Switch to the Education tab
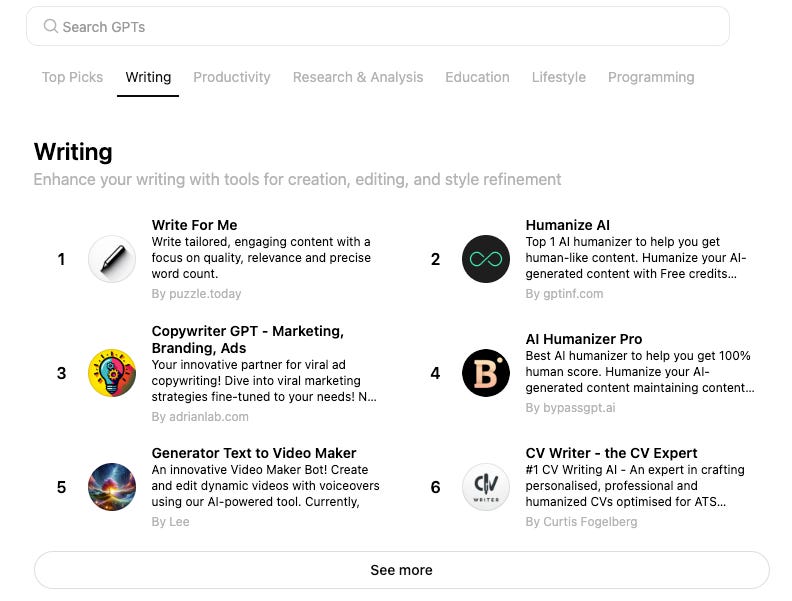Viewport: 792px width, 601px height. (x=477, y=77)
